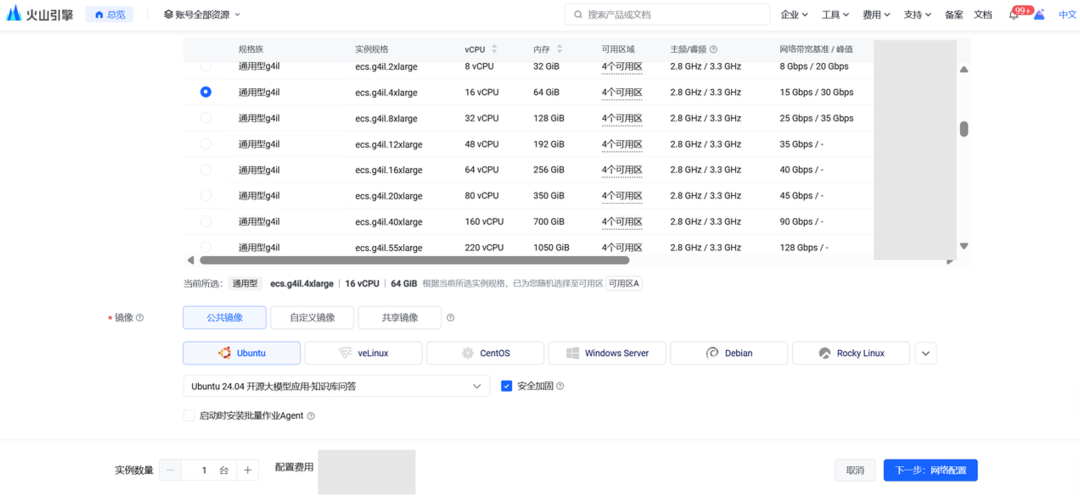Click the 下一步: 网络配置 button
This screenshot has width=1080, height=496.
(x=930, y=470)
